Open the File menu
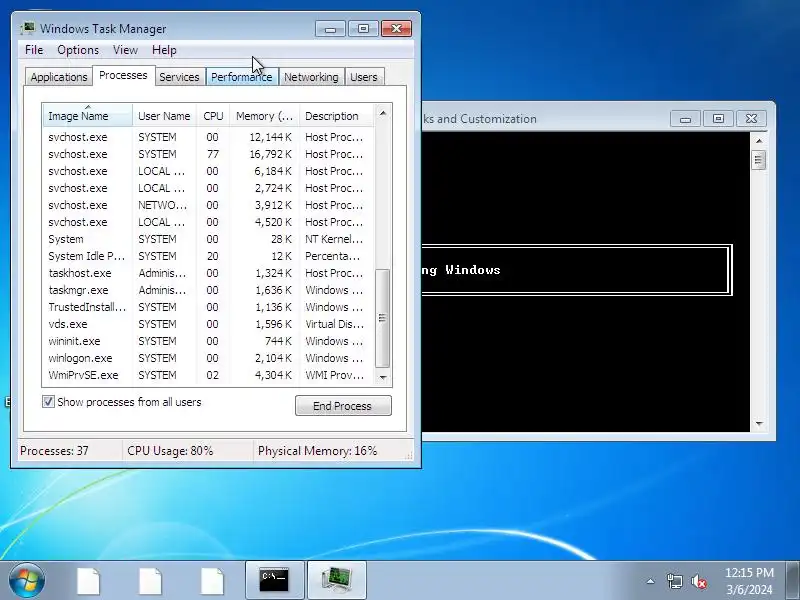The image size is (800, 600). coord(34,50)
